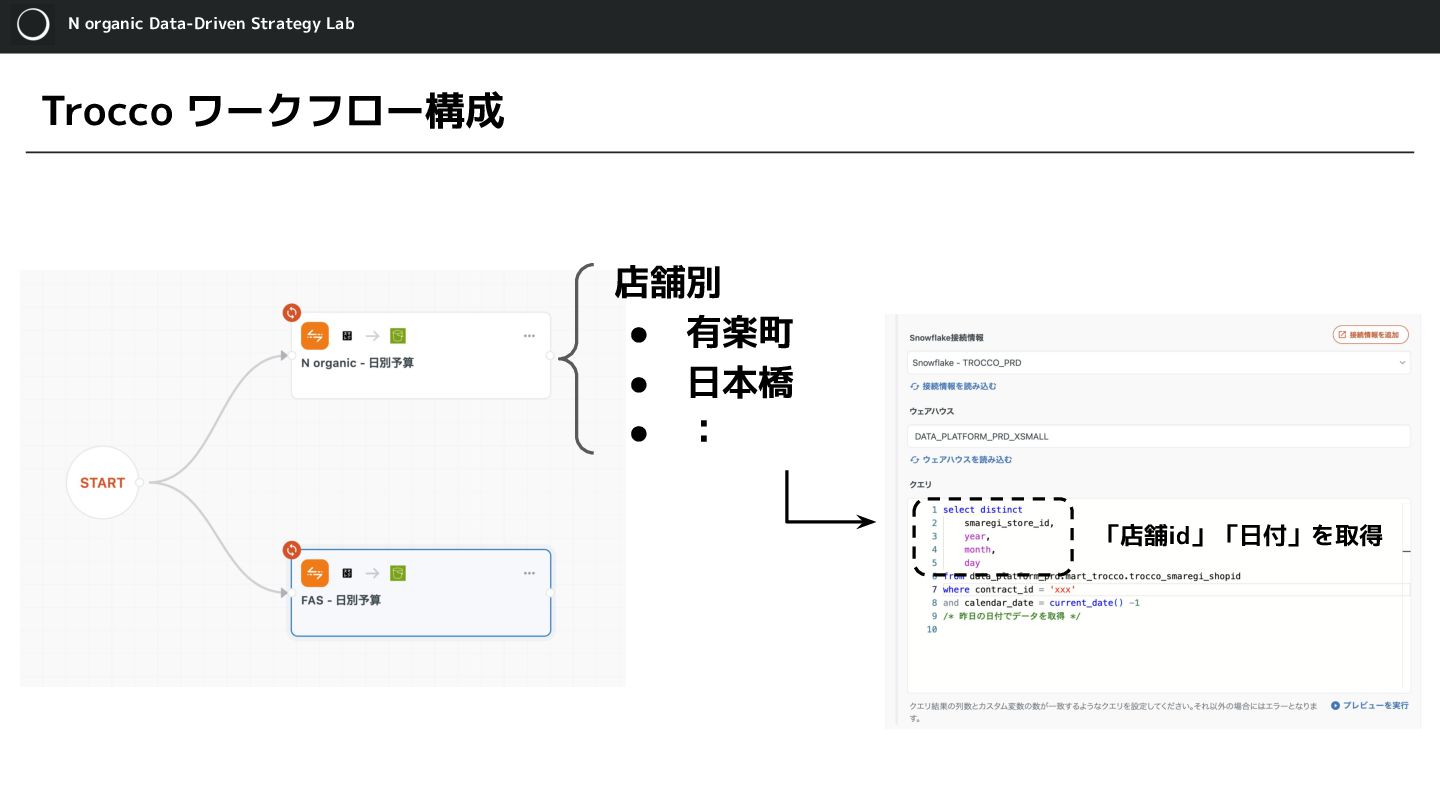Click the 日本橋 bullet text

(x=740, y=383)
